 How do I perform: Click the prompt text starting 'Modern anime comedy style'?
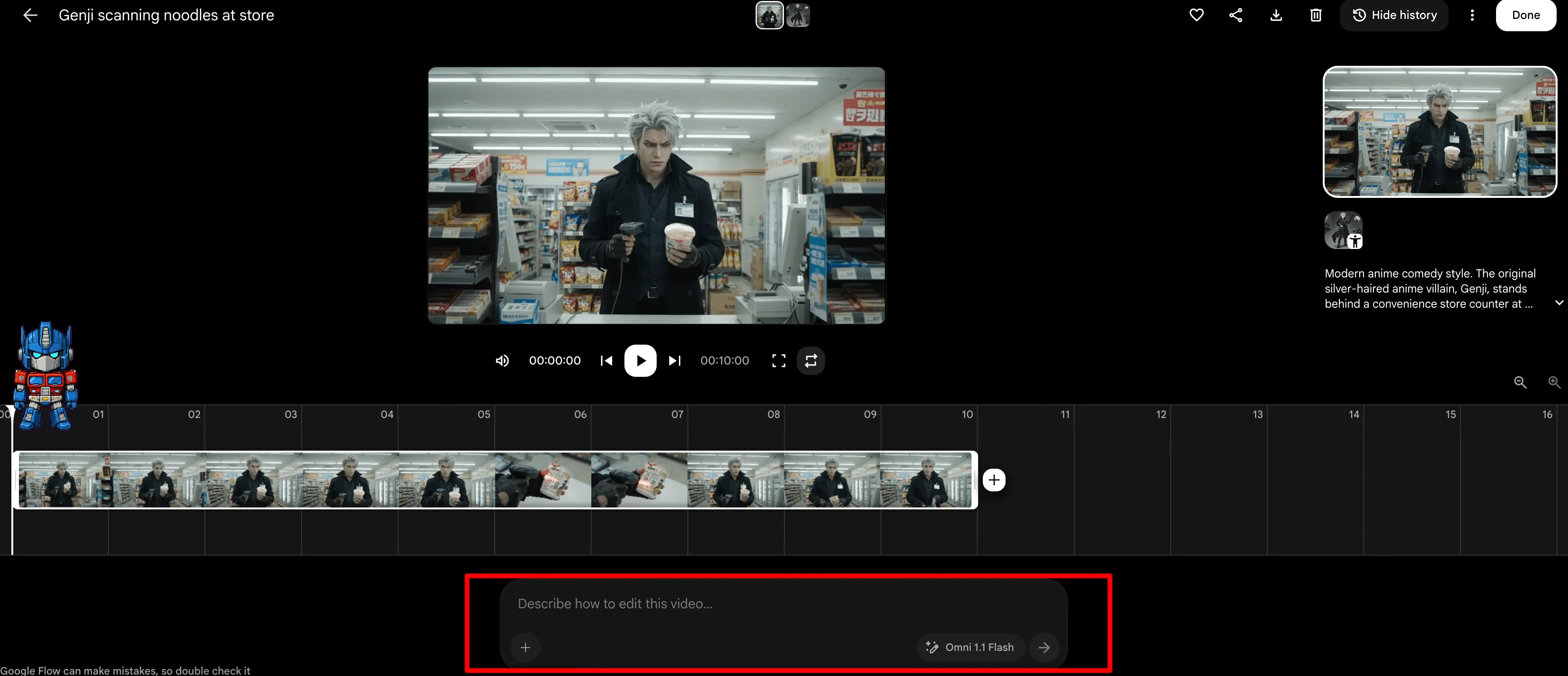(1430, 288)
